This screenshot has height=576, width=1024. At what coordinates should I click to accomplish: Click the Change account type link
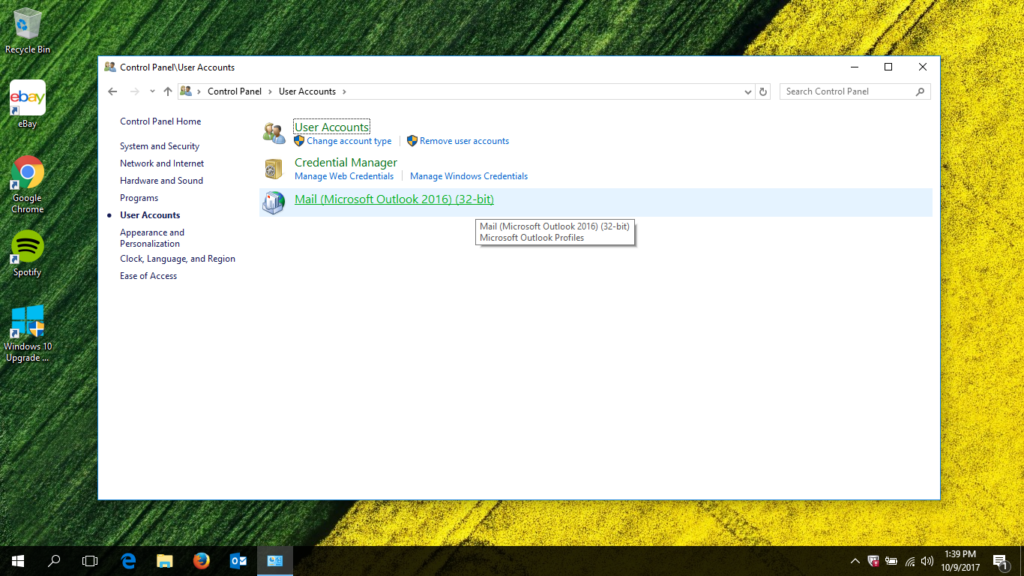coord(348,141)
